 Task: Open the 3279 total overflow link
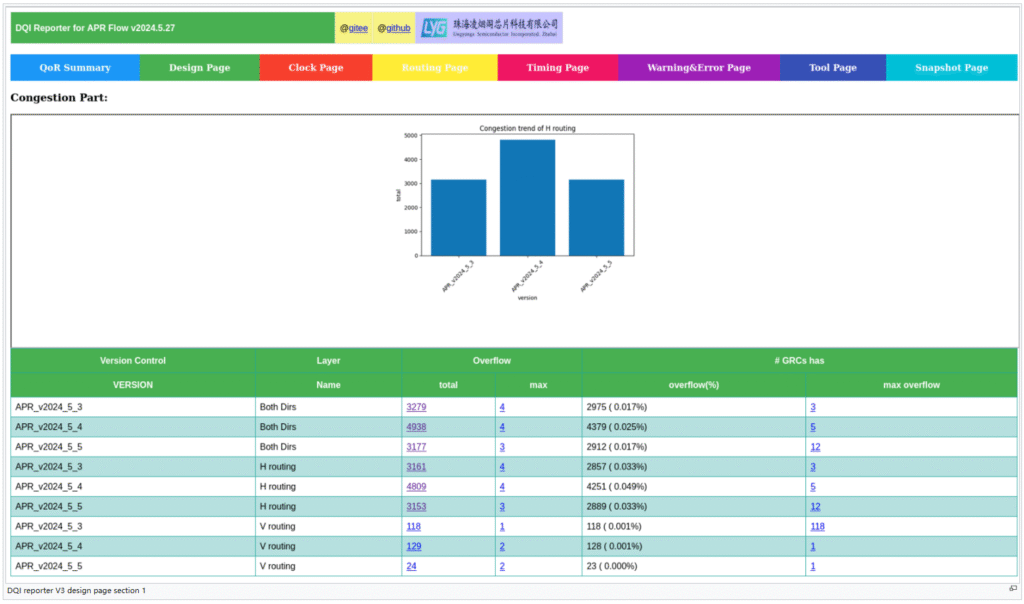[x=416, y=407]
